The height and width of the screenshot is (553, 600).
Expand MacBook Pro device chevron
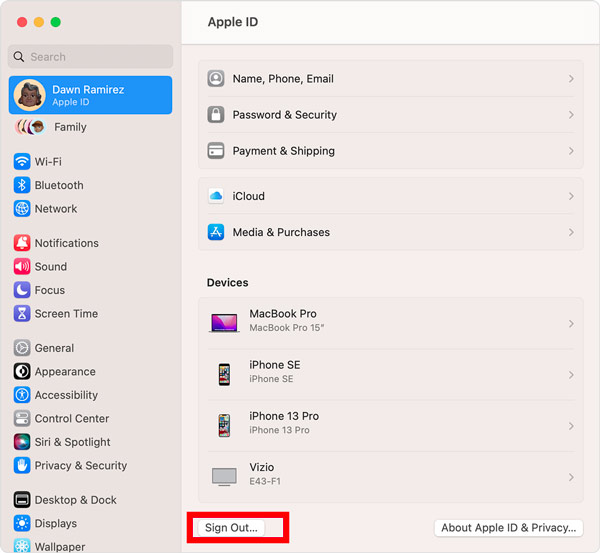(x=571, y=324)
